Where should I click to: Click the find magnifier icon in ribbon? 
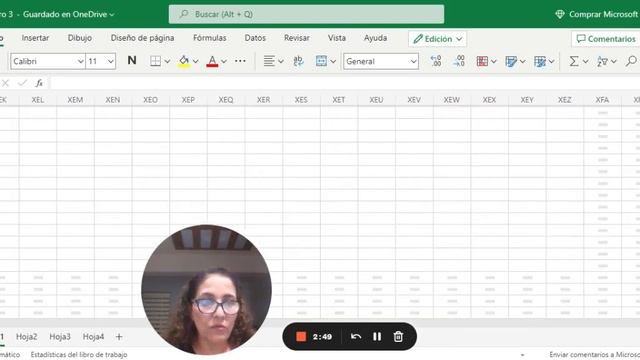click(631, 61)
